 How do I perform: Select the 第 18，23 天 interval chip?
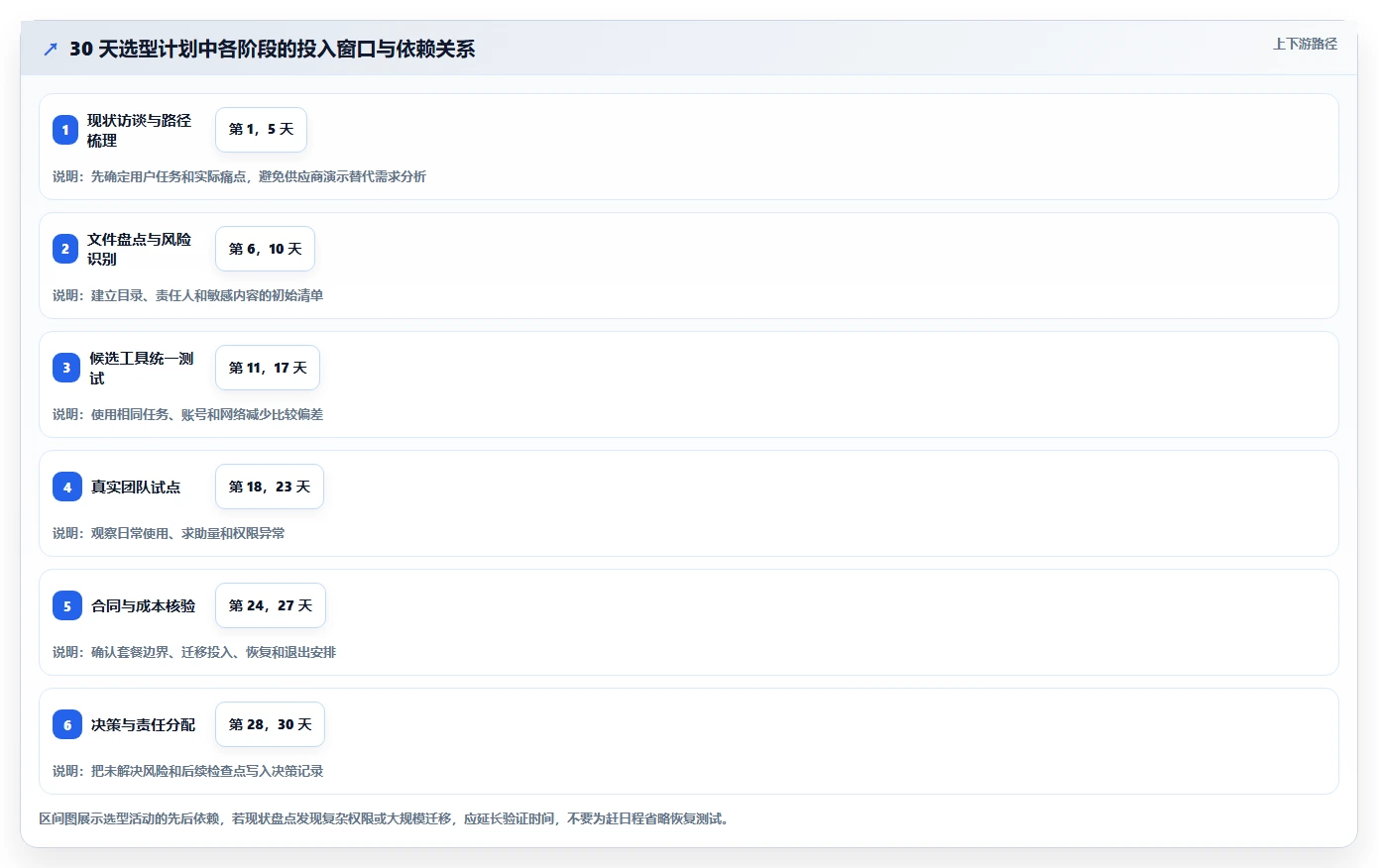coord(270,487)
